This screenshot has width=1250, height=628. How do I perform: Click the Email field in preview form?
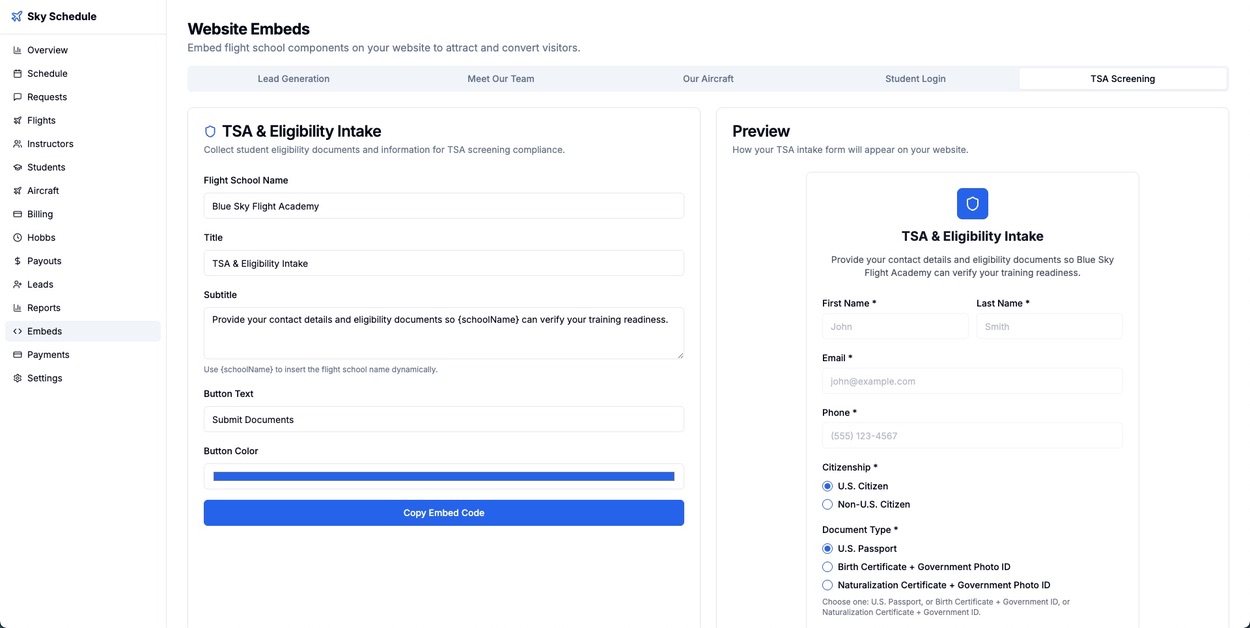(x=972, y=381)
